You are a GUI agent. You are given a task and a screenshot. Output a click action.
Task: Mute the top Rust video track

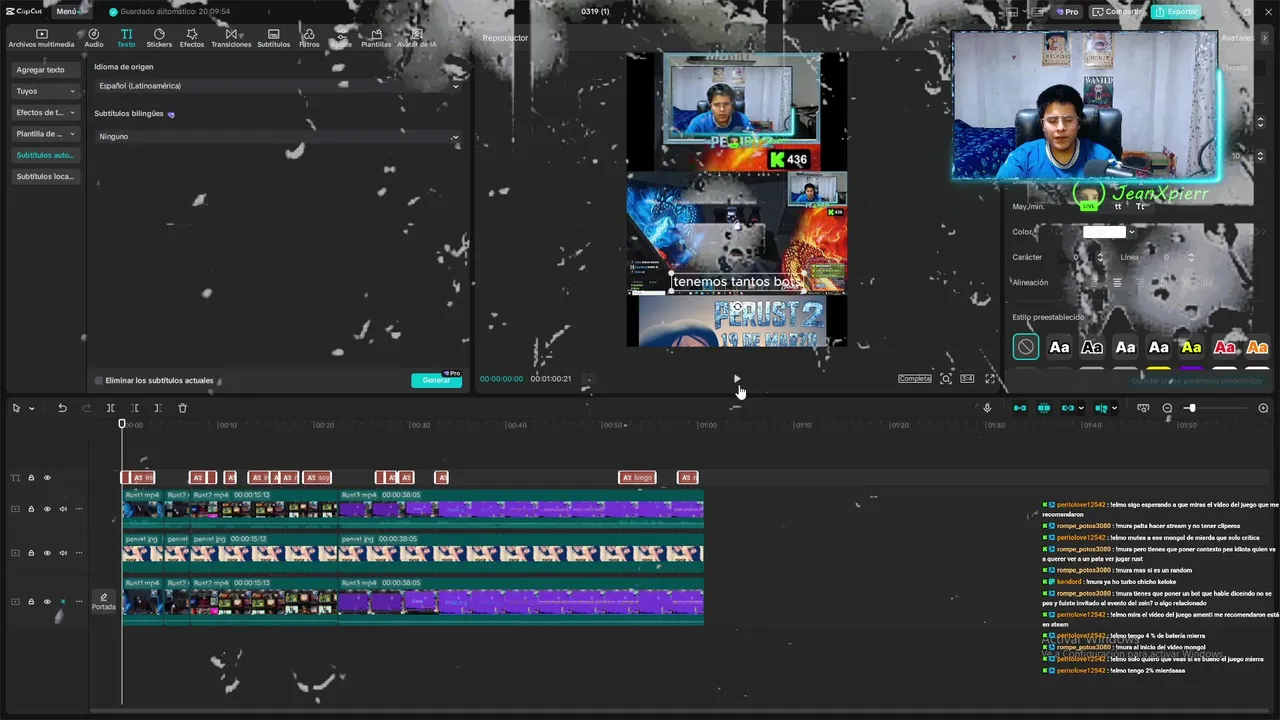click(x=63, y=509)
